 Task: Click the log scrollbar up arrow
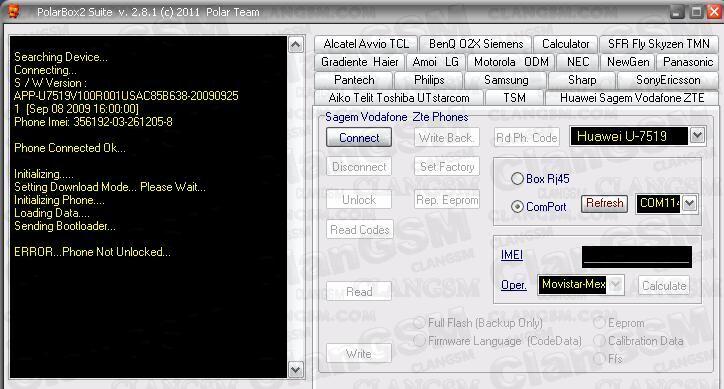[296, 45]
